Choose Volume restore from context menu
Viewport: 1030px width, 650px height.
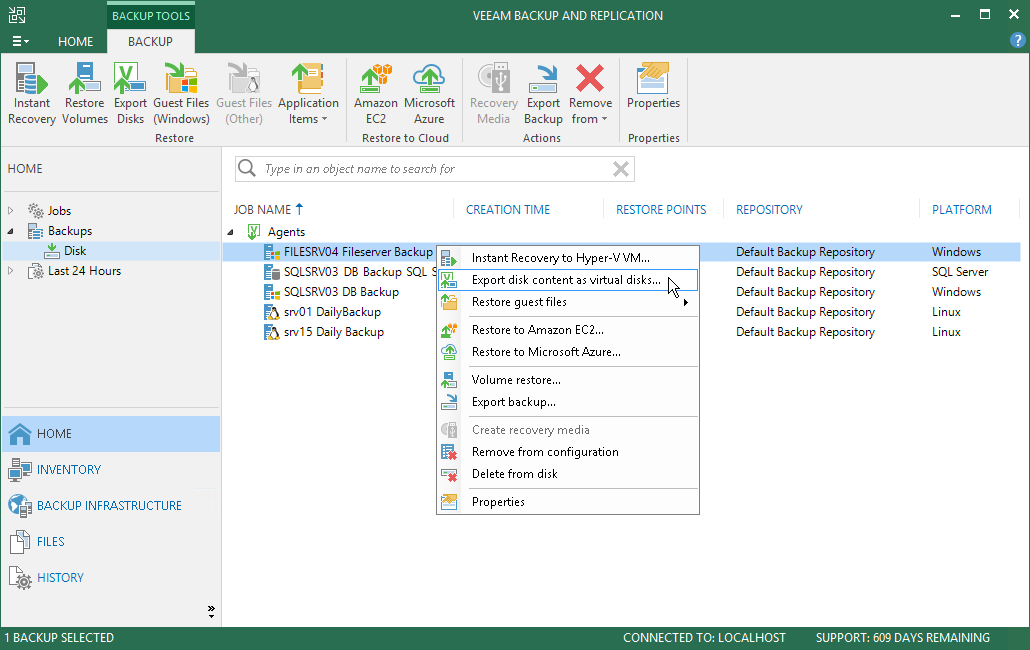(x=568, y=380)
